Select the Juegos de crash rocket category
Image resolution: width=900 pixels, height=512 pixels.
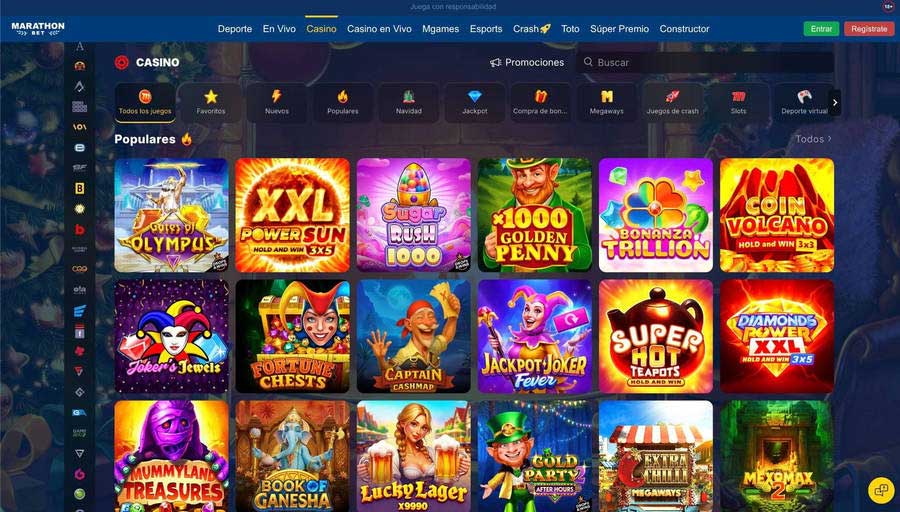(673, 102)
